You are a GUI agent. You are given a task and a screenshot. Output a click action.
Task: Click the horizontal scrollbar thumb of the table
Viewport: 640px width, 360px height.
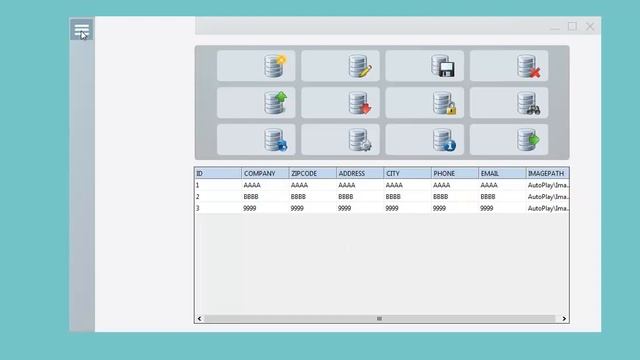tap(380, 318)
